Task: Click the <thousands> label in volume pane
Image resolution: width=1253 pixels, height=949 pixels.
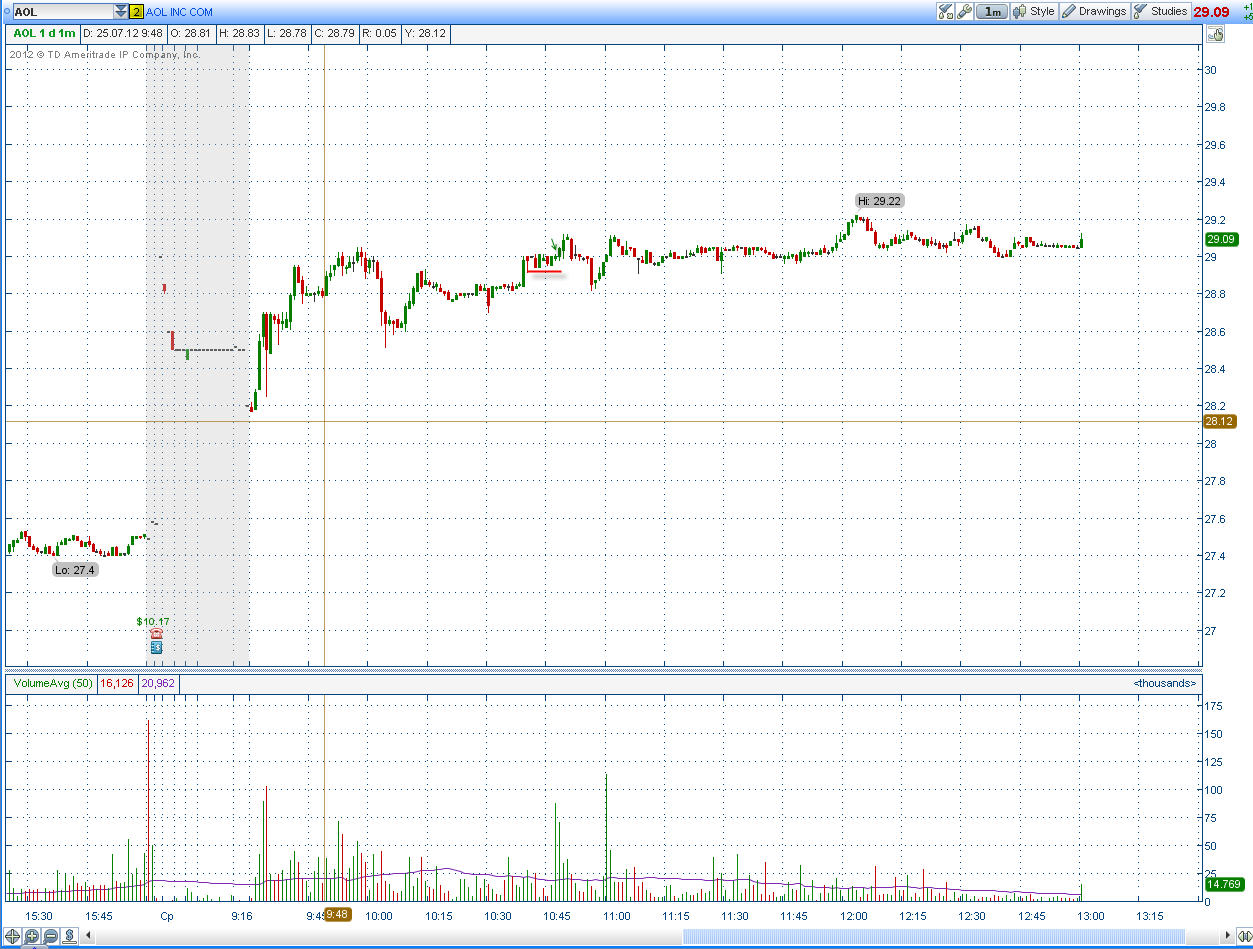Action: pos(1165,683)
